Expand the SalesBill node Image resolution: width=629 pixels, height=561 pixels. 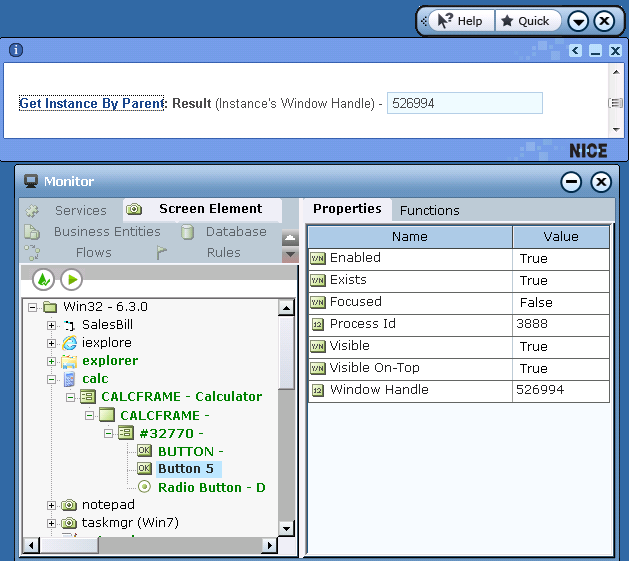click(x=51, y=325)
